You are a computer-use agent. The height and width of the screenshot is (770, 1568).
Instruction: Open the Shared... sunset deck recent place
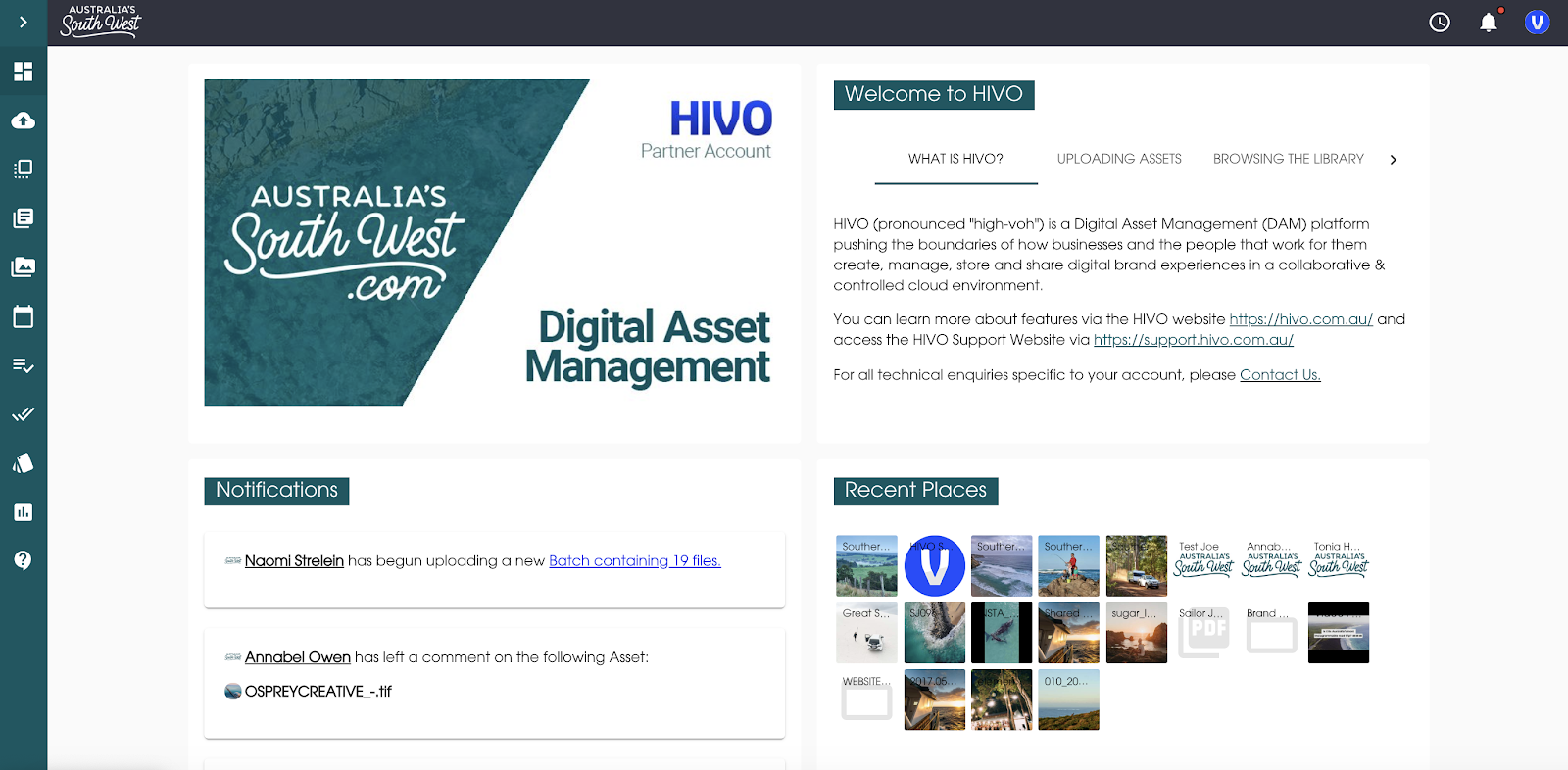point(1069,633)
